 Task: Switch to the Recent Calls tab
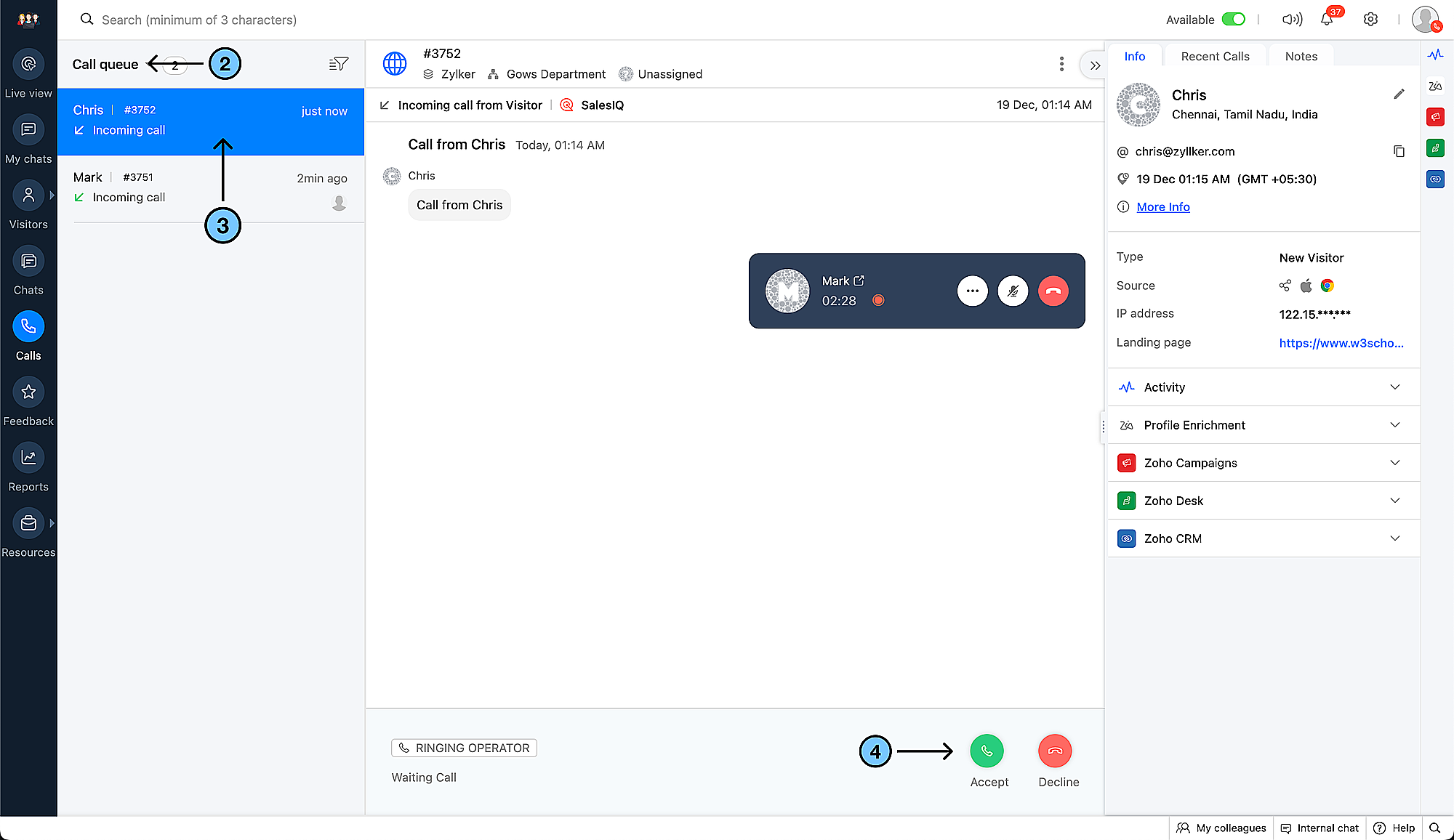tap(1215, 57)
